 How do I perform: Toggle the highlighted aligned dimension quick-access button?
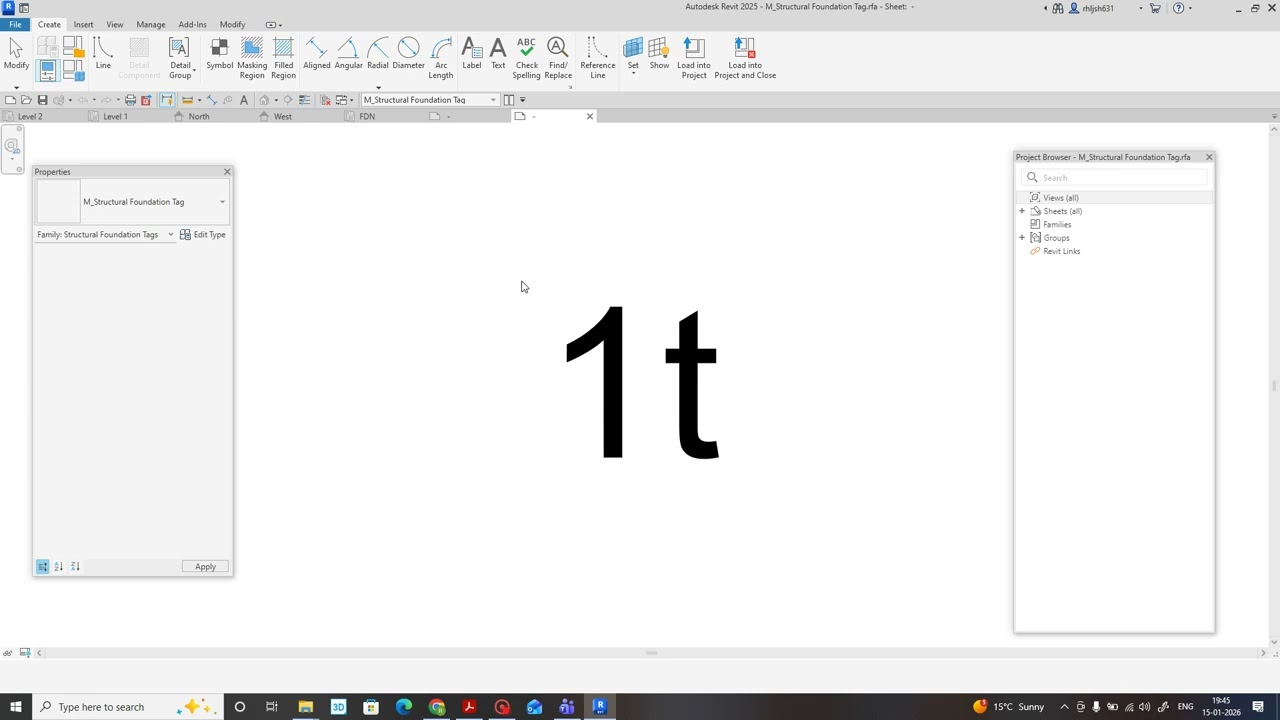pyautogui.click(x=167, y=100)
